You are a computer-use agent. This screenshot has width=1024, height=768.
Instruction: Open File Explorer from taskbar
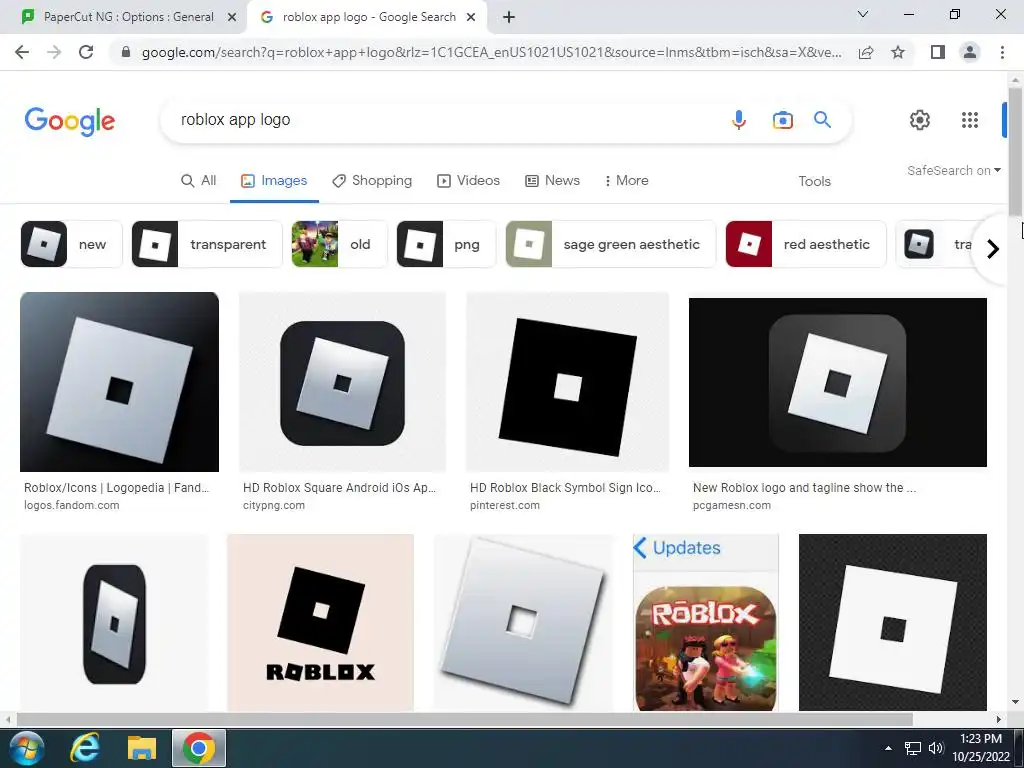[142, 748]
